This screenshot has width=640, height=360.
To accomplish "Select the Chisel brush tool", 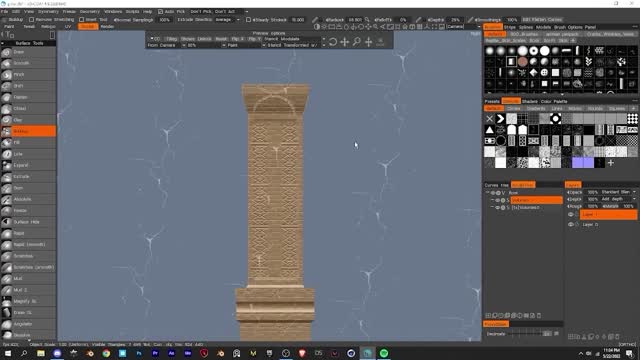I will tap(28, 109).
